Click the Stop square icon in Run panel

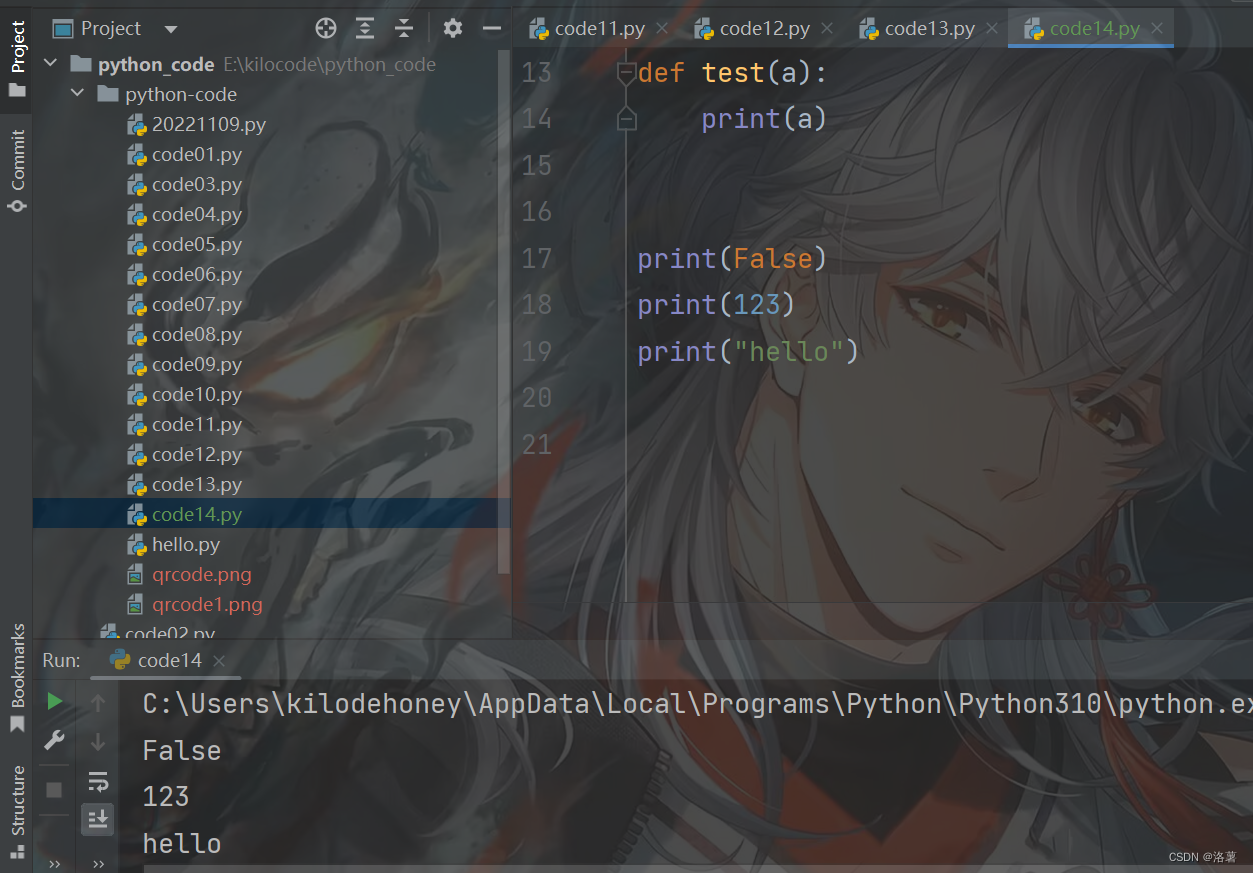click(x=55, y=789)
